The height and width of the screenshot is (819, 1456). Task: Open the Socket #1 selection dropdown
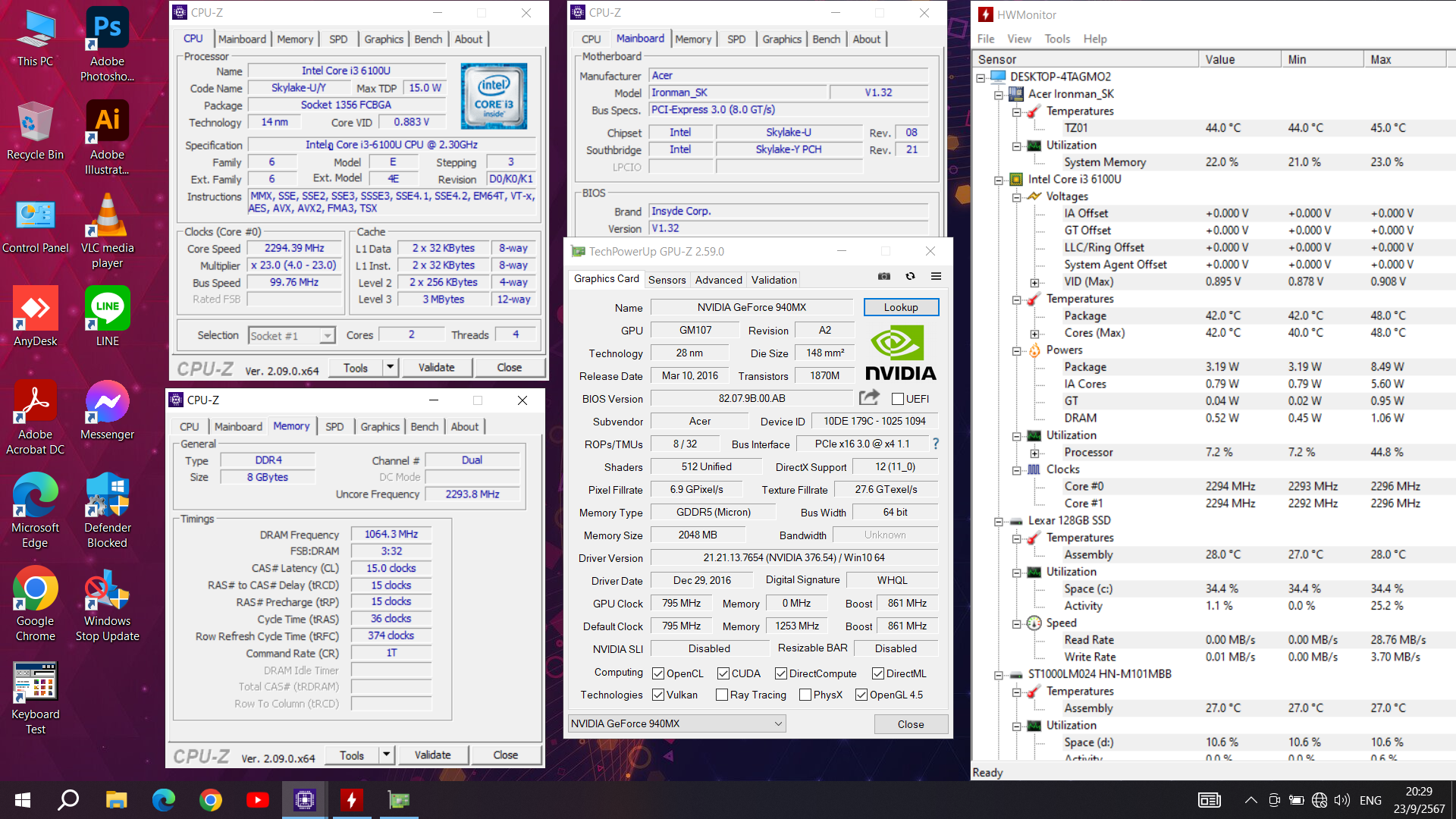pos(292,335)
